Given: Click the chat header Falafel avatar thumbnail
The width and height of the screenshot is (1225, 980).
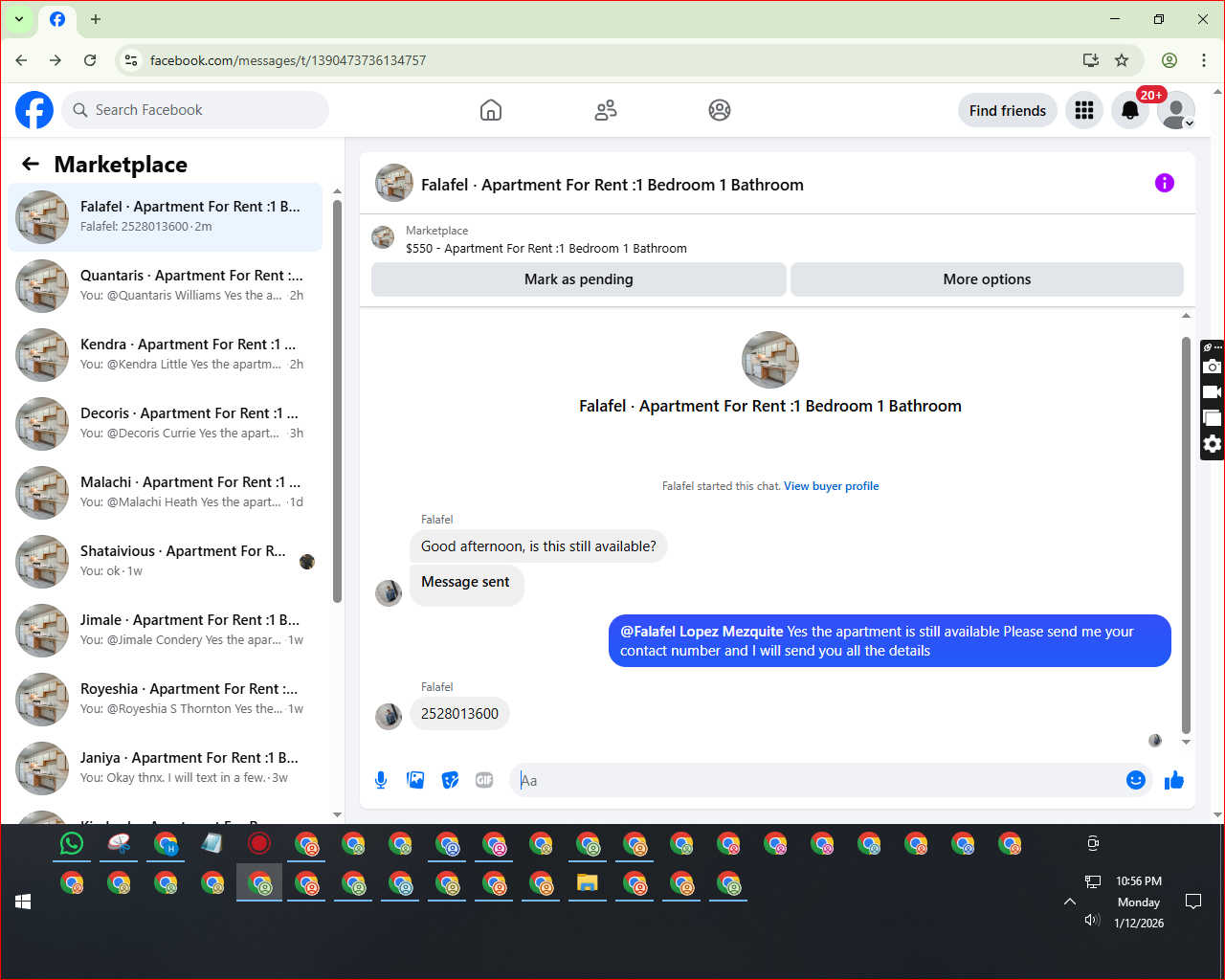Looking at the screenshot, I should coord(394,183).
